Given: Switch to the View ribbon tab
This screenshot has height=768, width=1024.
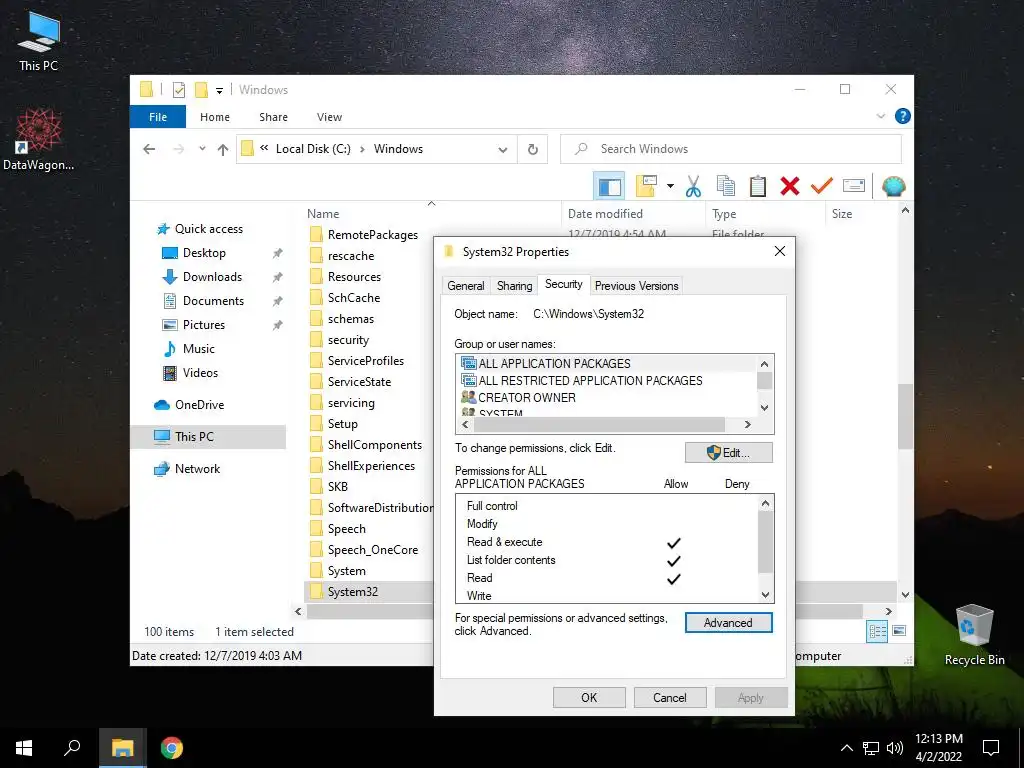Looking at the screenshot, I should tap(329, 117).
